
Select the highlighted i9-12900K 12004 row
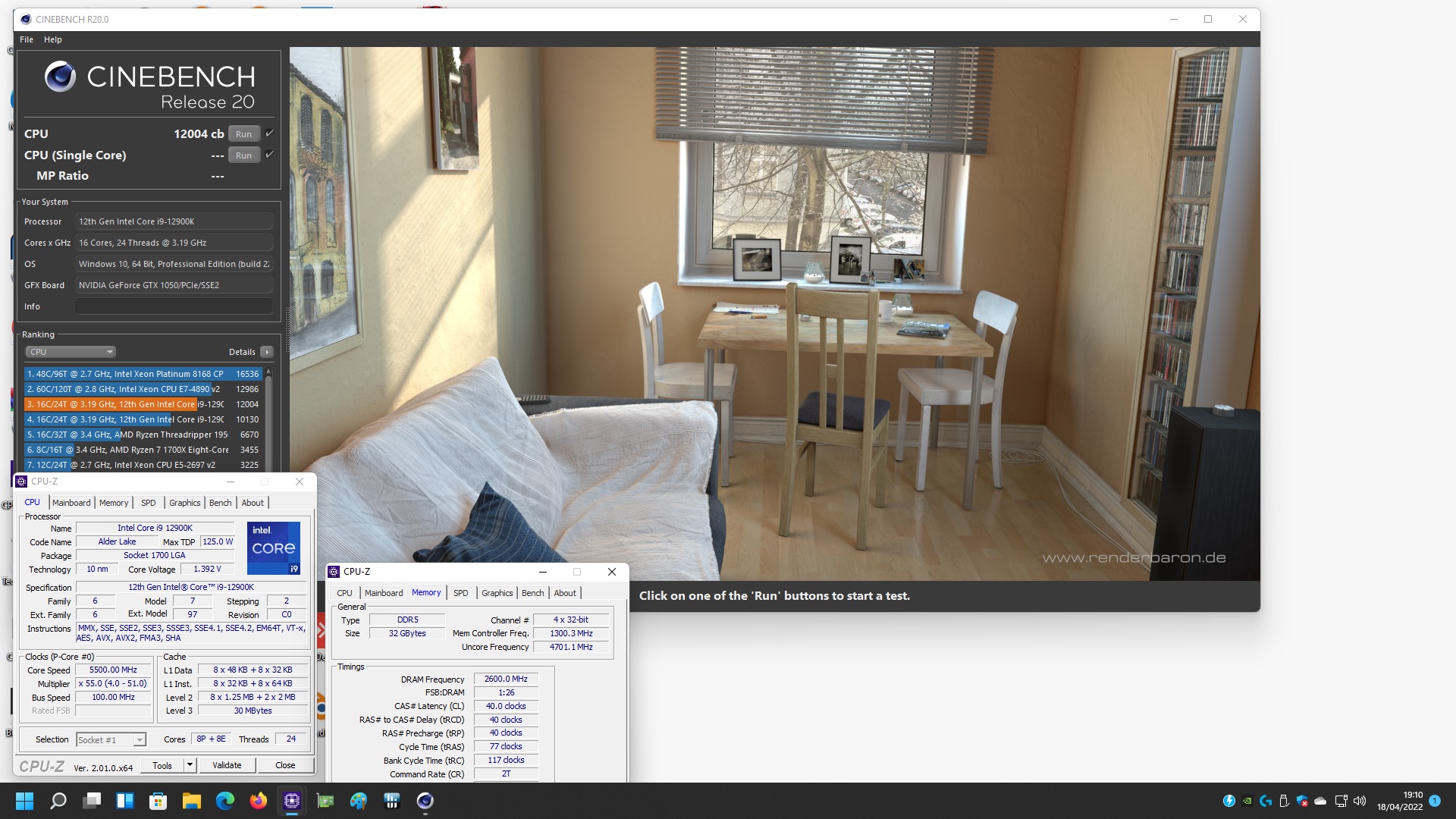pos(143,404)
